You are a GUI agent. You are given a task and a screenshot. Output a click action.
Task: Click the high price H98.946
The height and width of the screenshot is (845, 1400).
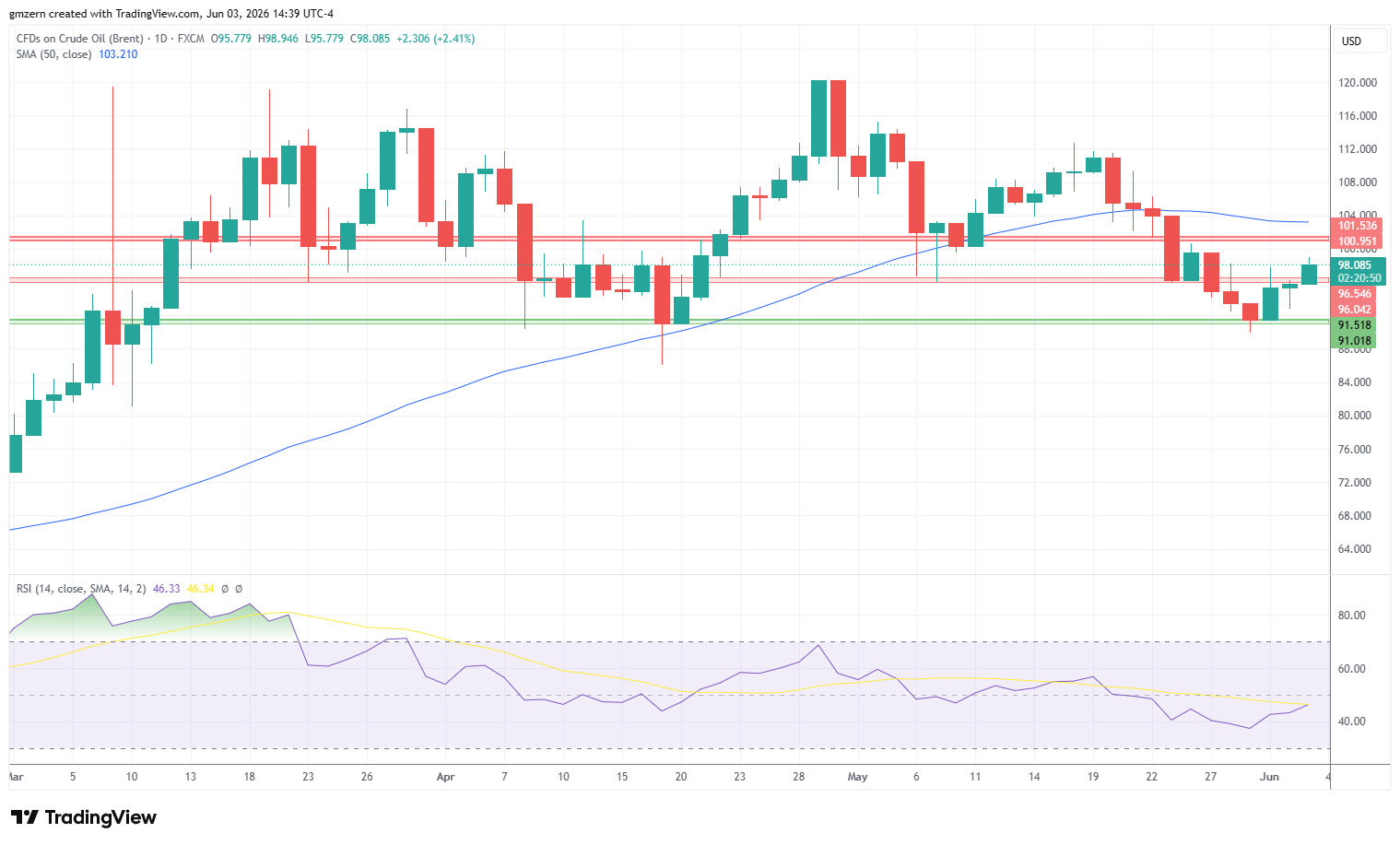tap(278, 39)
